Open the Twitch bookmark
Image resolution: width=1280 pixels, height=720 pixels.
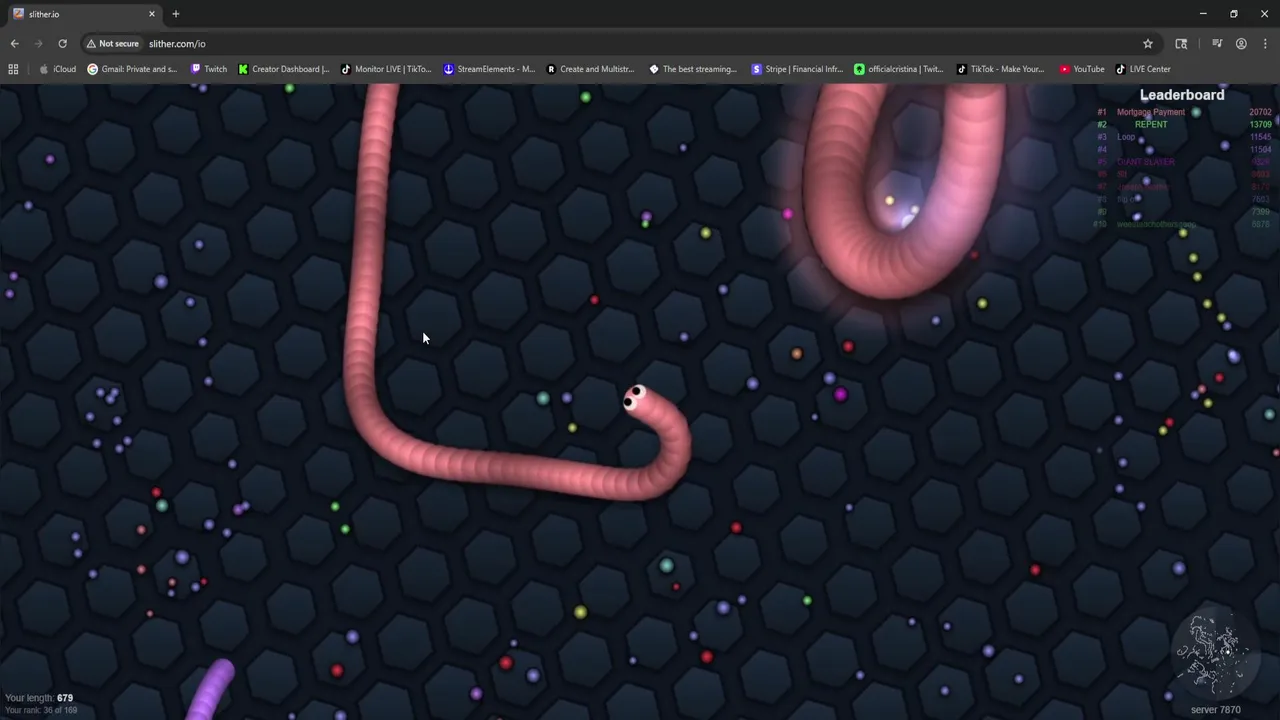click(x=209, y=69)
